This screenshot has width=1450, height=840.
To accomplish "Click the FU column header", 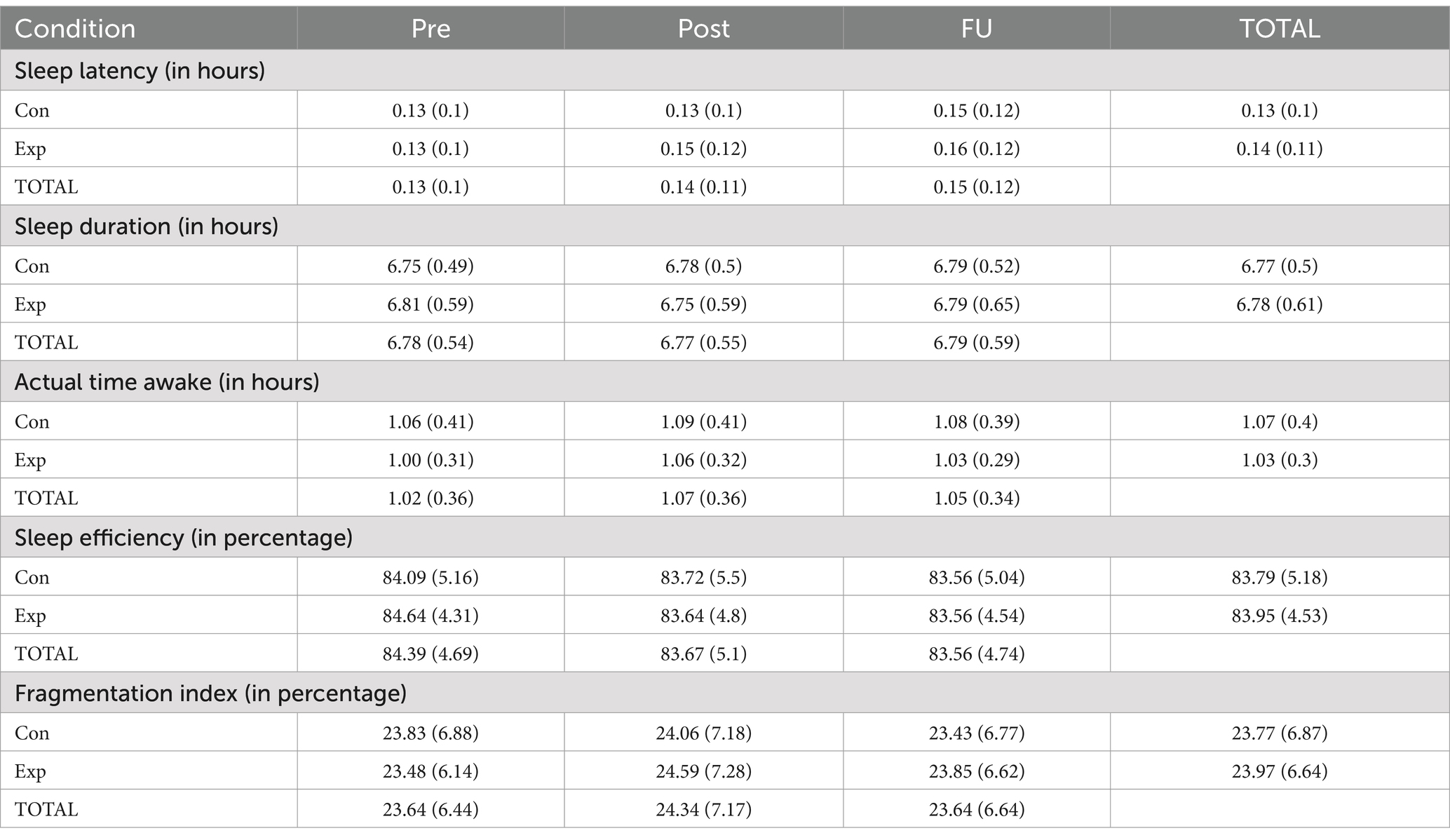I will tap(977, 28).
